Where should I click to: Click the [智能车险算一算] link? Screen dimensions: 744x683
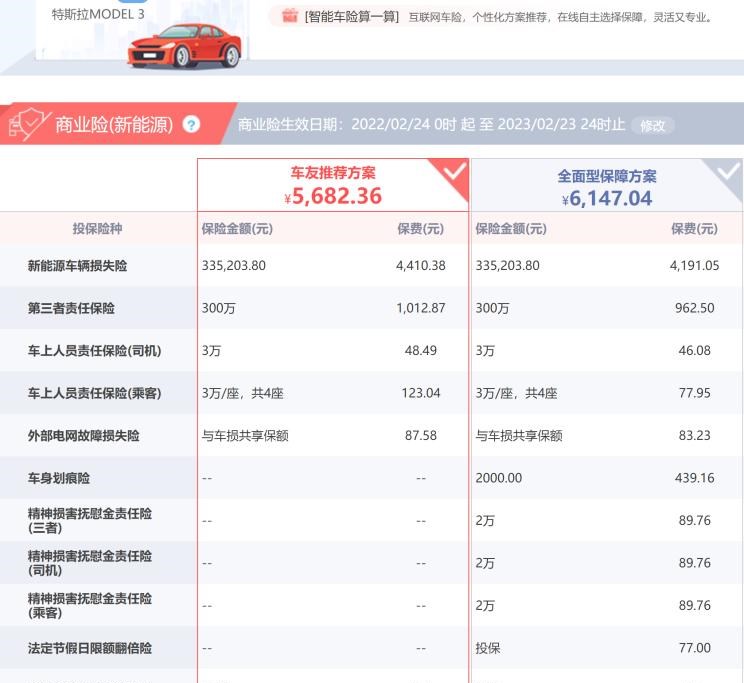point(352,17)
